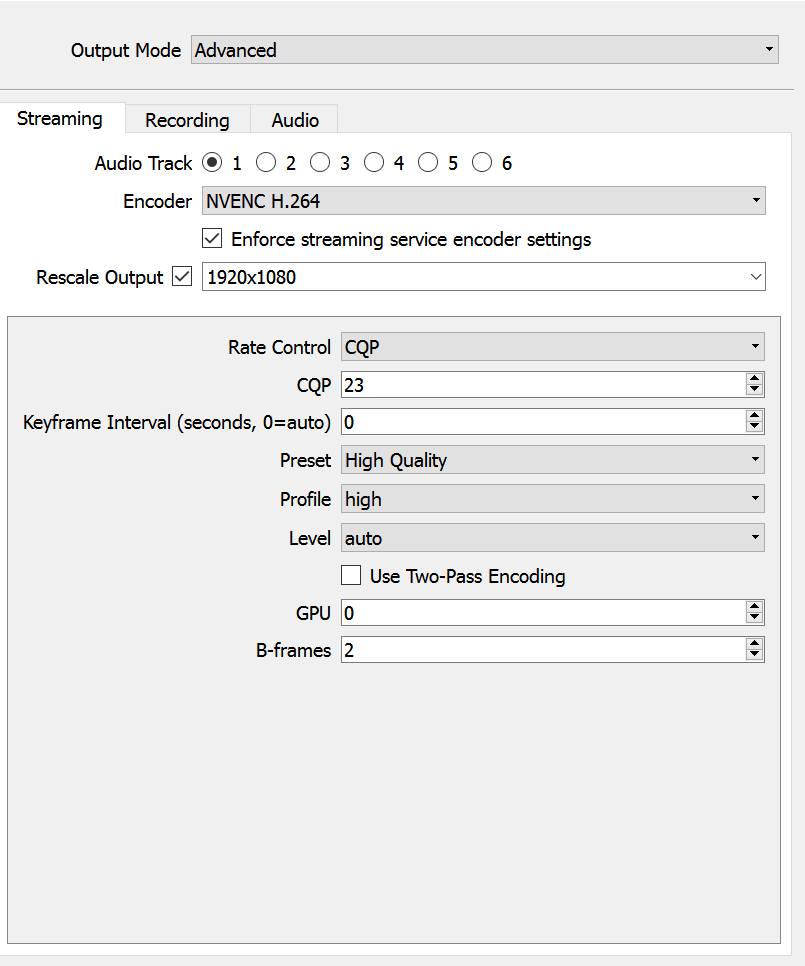Image resolution: width=805 pixels, height=966 pixels.
Task: Open the Level dropdown set to auto
Action: click(552, 538)
